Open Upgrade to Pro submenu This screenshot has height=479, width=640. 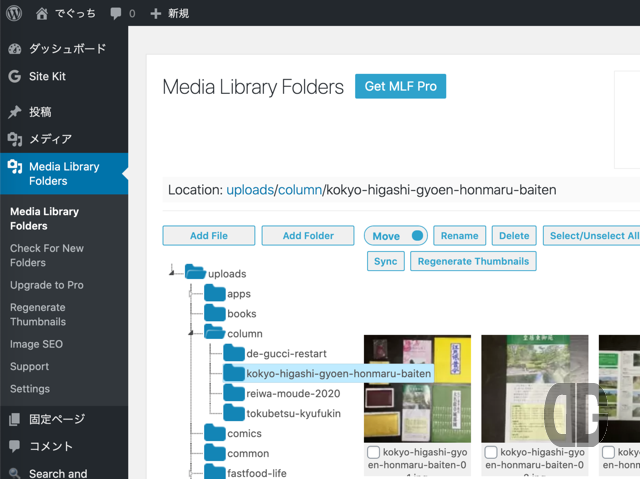[47, 285]
